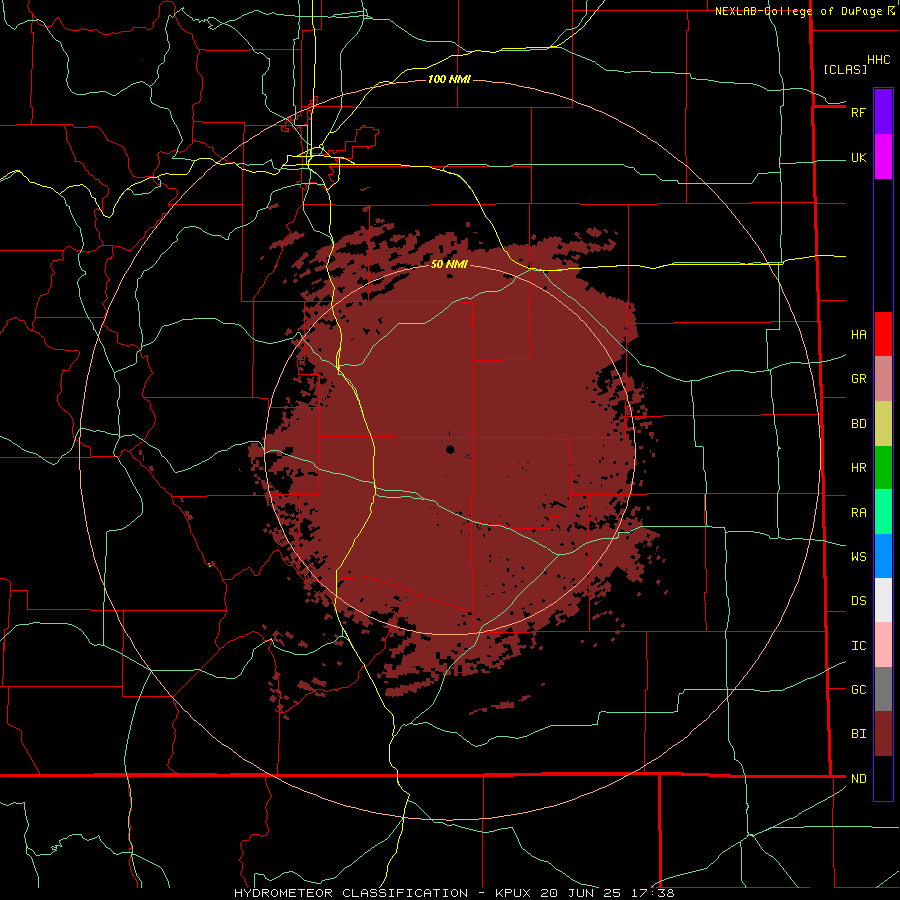Click the BD legend label
Screen dimensions: 900x900
tap(858, 424)
